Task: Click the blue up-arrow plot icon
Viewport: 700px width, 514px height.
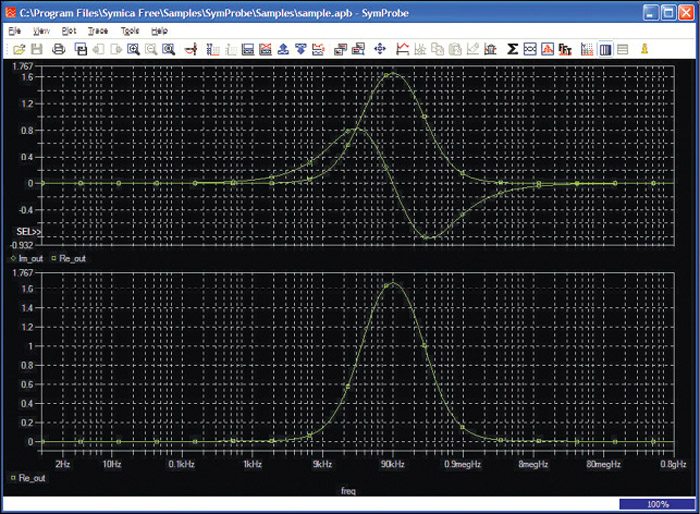Action: [282, 48]
